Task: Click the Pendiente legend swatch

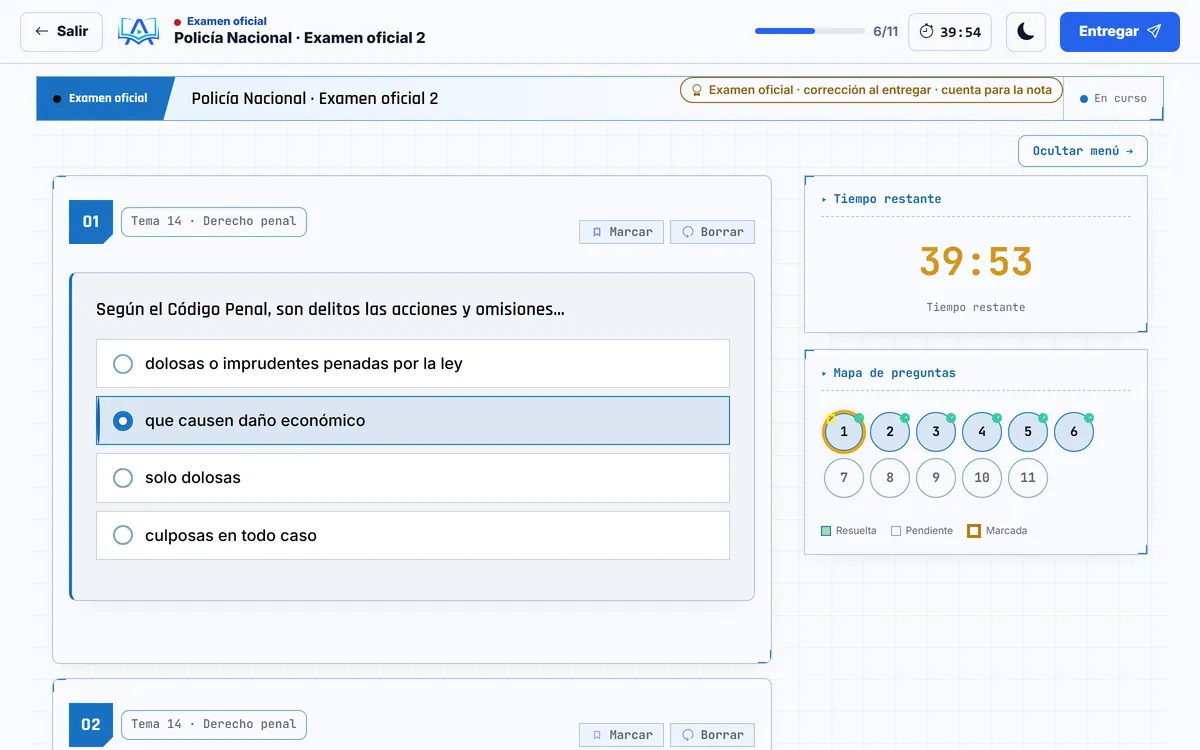Action: point(896,531)
